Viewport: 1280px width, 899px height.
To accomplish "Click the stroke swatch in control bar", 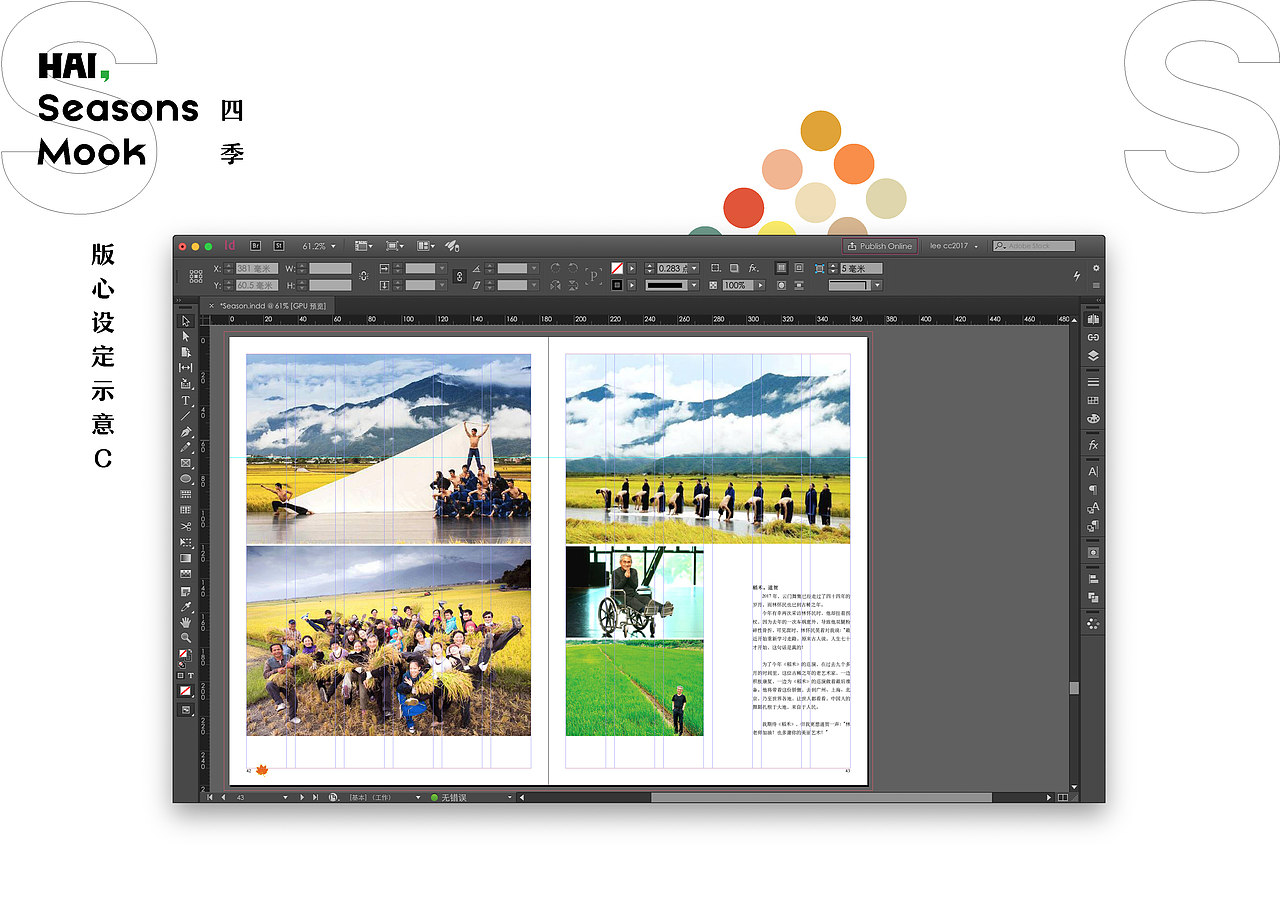I will [617, 285].
